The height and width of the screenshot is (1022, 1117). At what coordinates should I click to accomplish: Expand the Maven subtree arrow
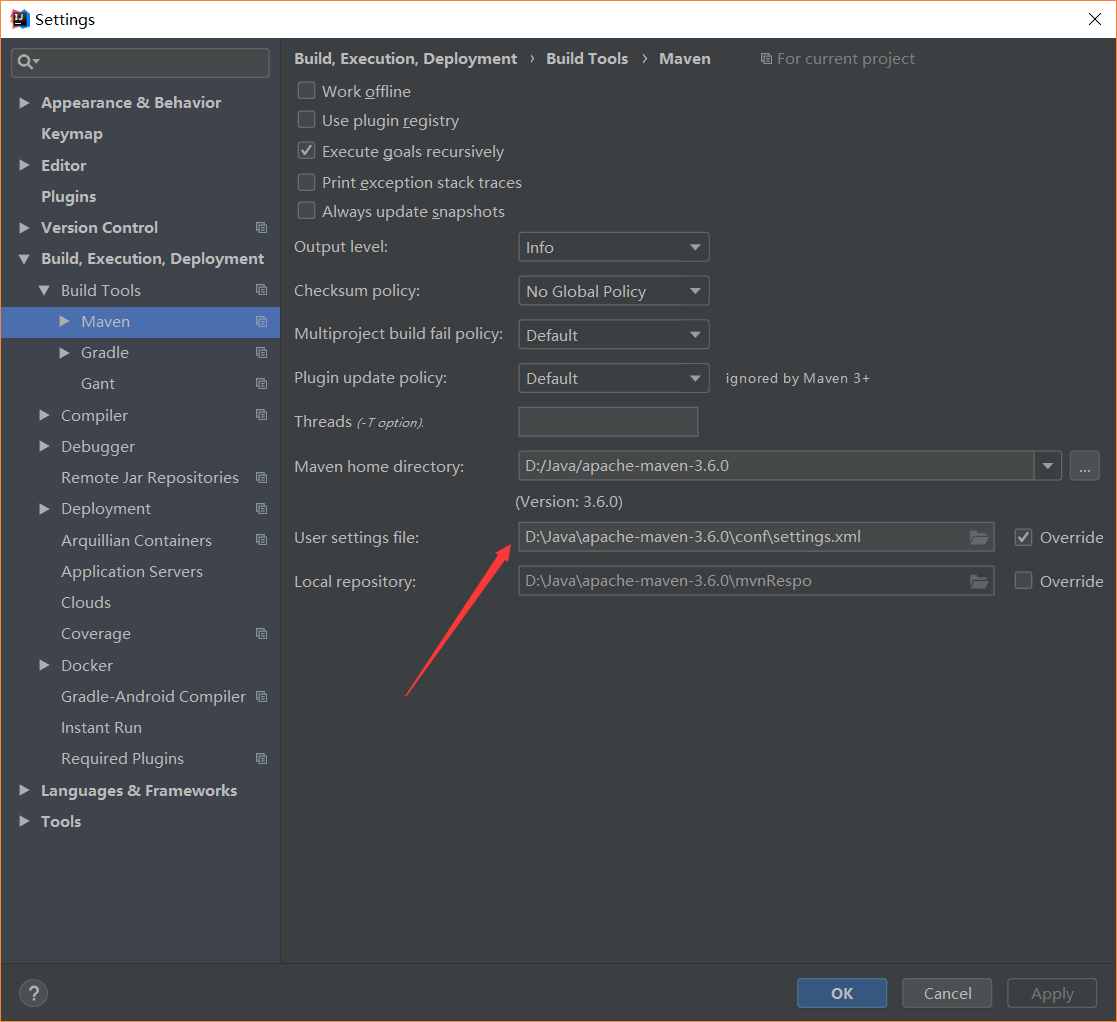pyautogui.click(x=64, y=321)
